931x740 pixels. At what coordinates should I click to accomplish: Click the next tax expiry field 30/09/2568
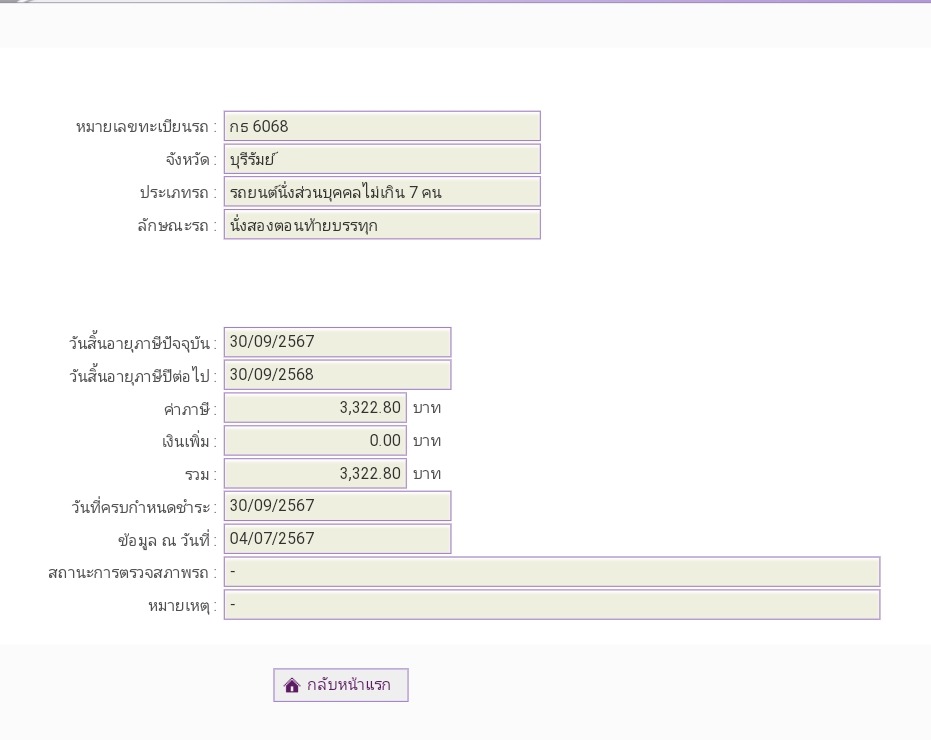(x=337, y=375)
